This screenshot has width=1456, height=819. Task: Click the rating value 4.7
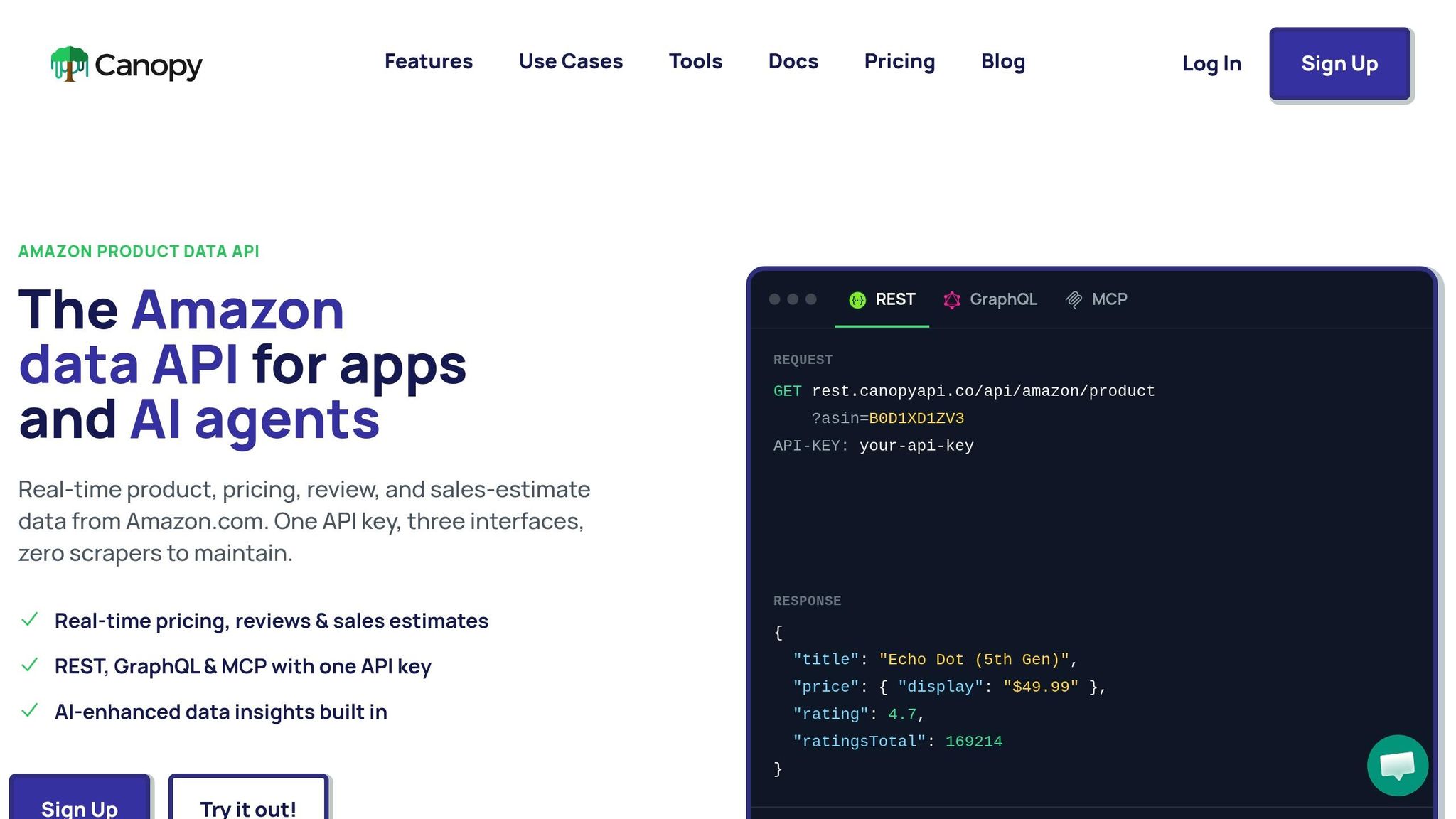tap(902, 714)
